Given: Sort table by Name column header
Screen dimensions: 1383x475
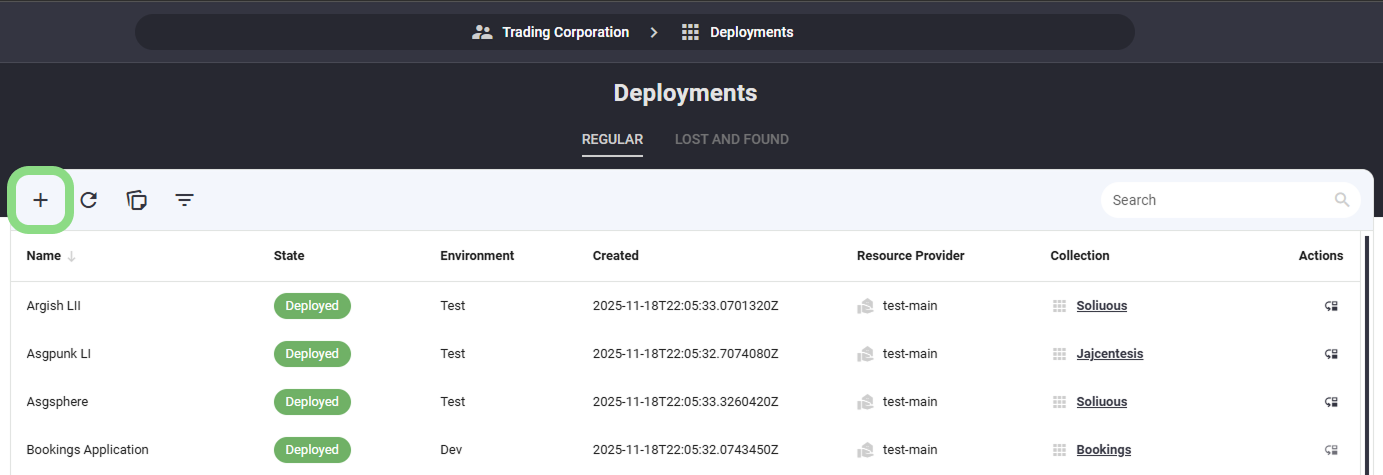Looking at the screenshot, I should click(x=44, y=256).
